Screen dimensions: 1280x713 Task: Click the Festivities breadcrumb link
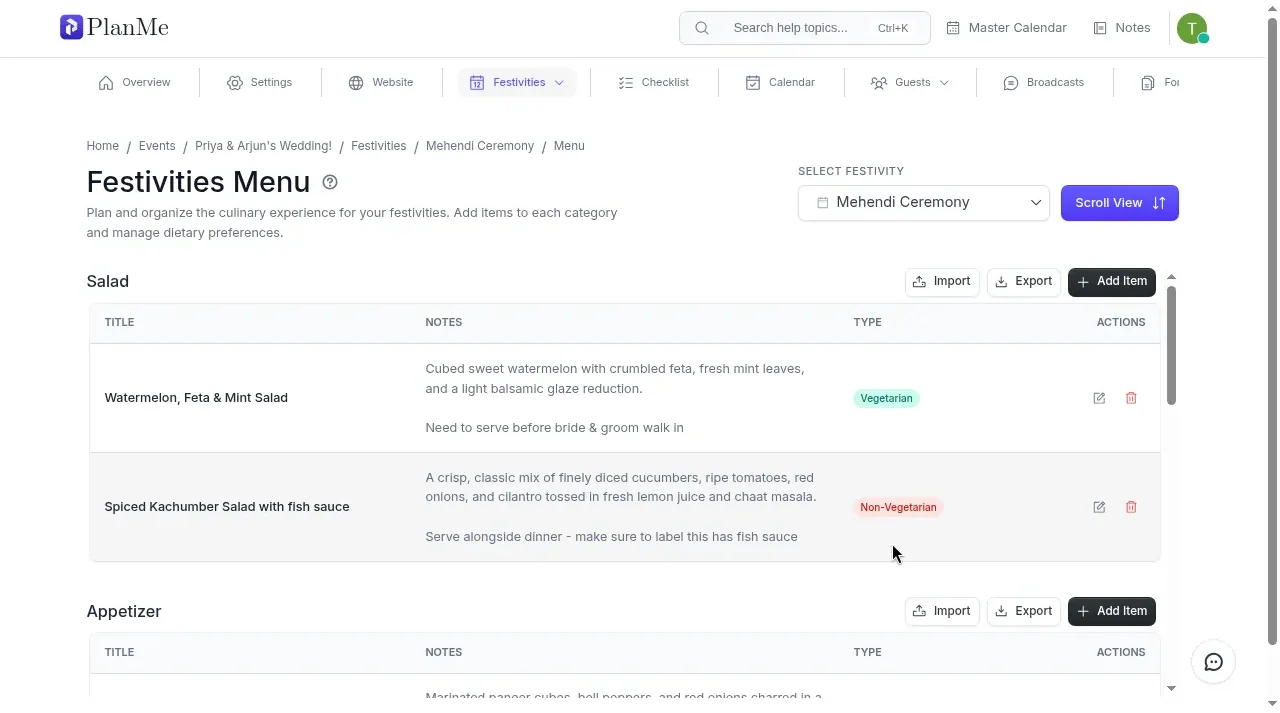click(378, 146)
